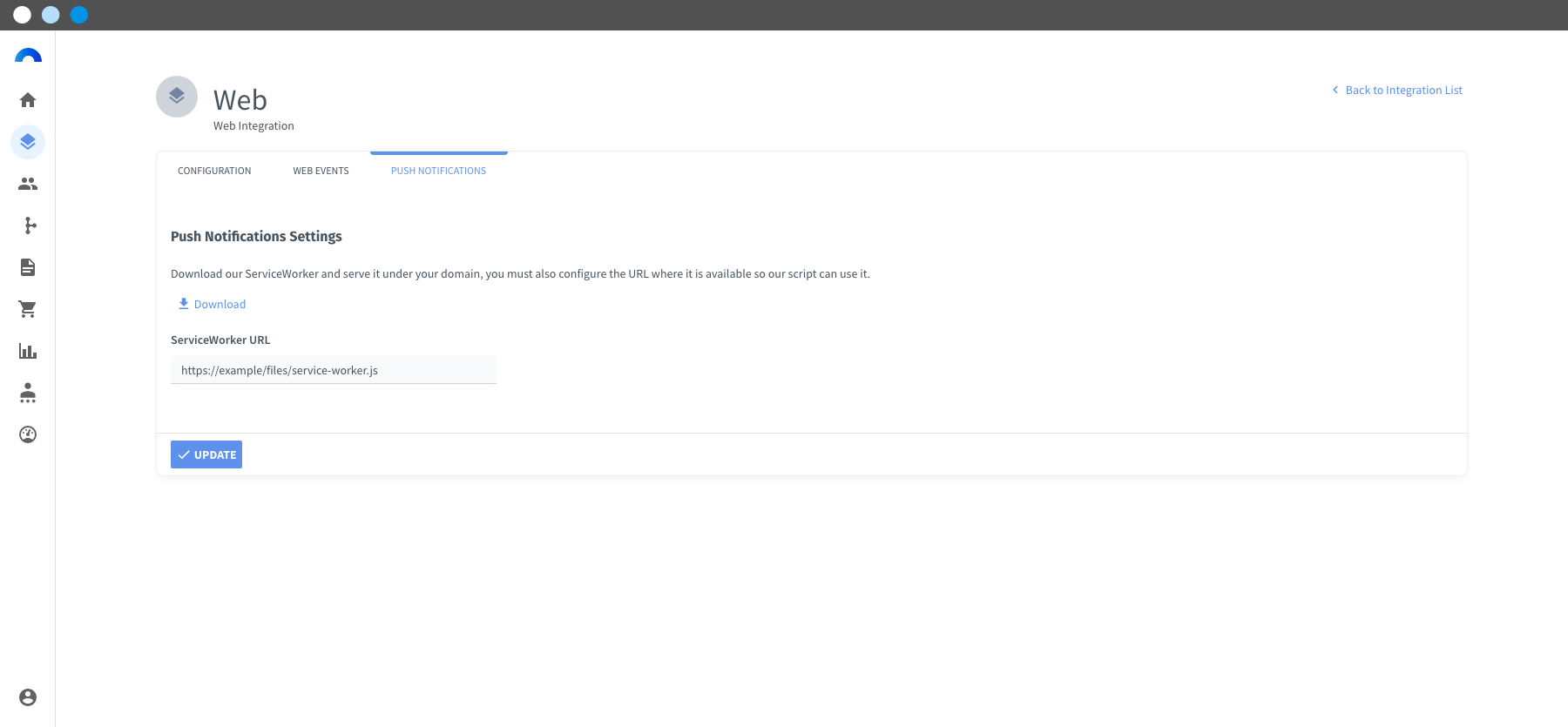Image resolution: width=1568 pixels, height=727 pixels.
Task: Click the back chevron beside Integration List
Action: tap(1335, 90)
